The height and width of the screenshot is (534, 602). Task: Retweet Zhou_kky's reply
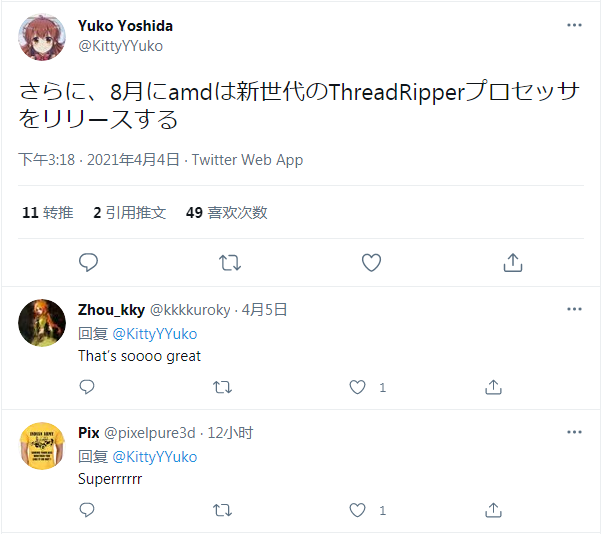click(223, 386)
